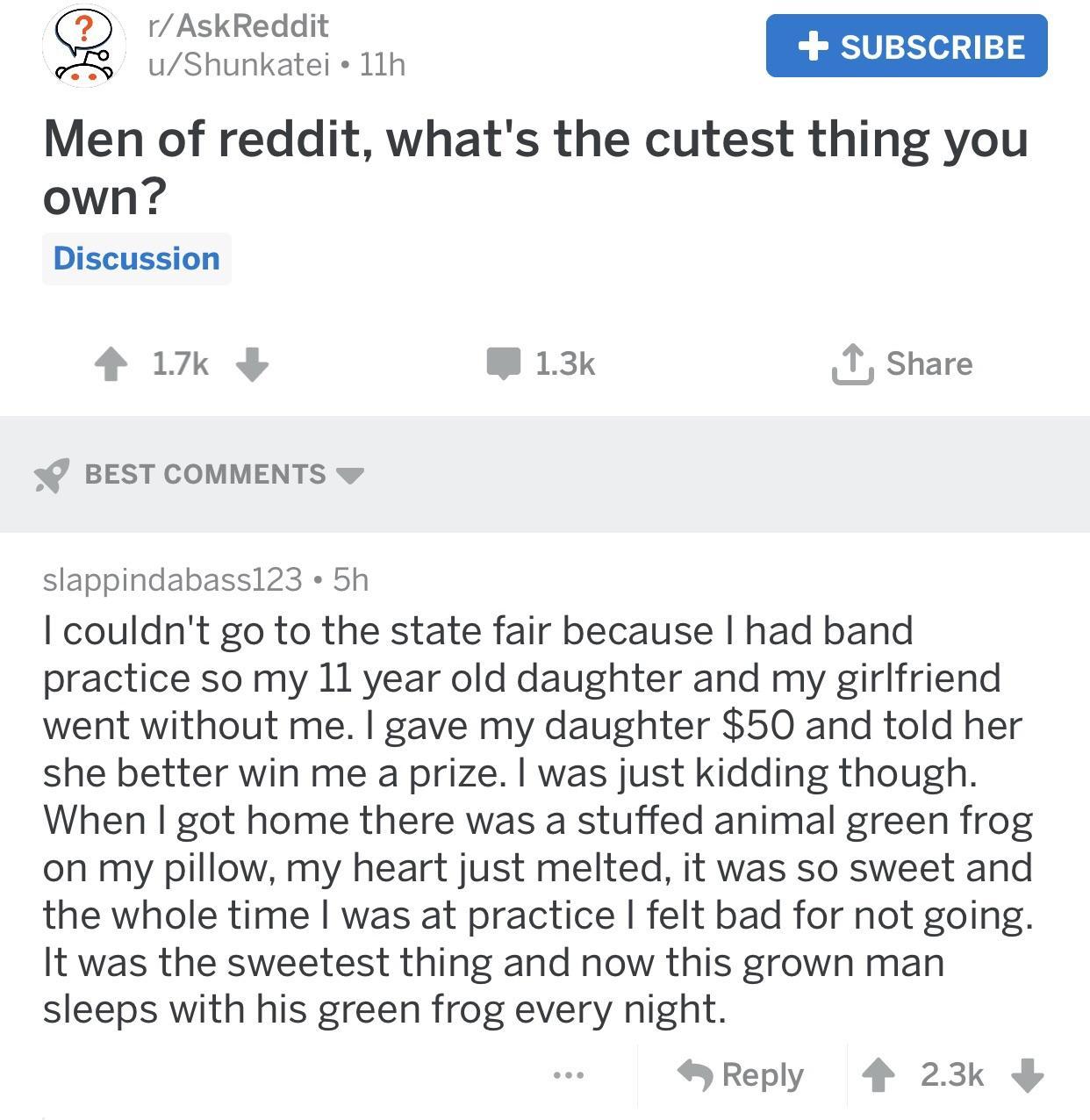Click the 1.3k comment count

coord(564,363)
